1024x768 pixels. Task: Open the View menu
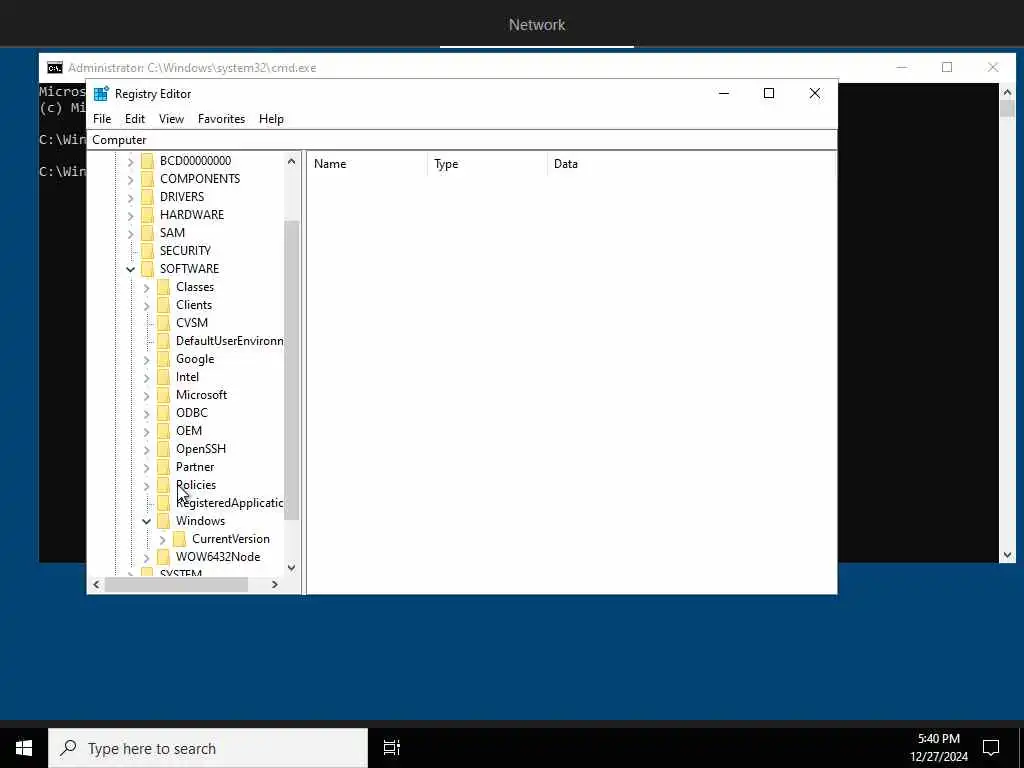171,119
